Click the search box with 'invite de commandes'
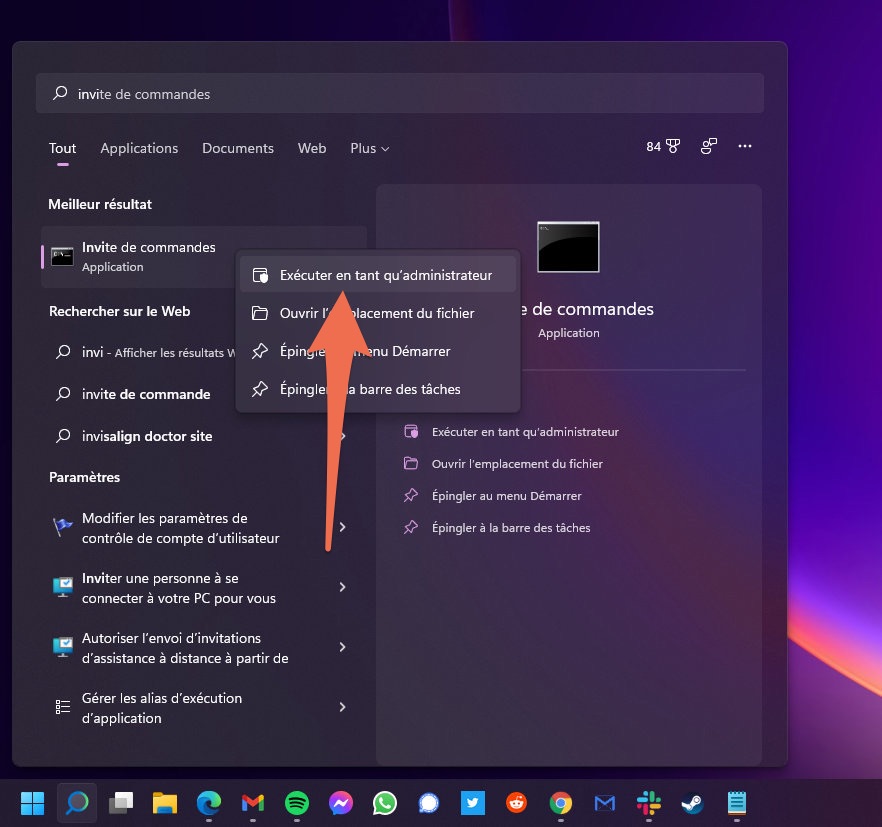 (x=400, y=93)
